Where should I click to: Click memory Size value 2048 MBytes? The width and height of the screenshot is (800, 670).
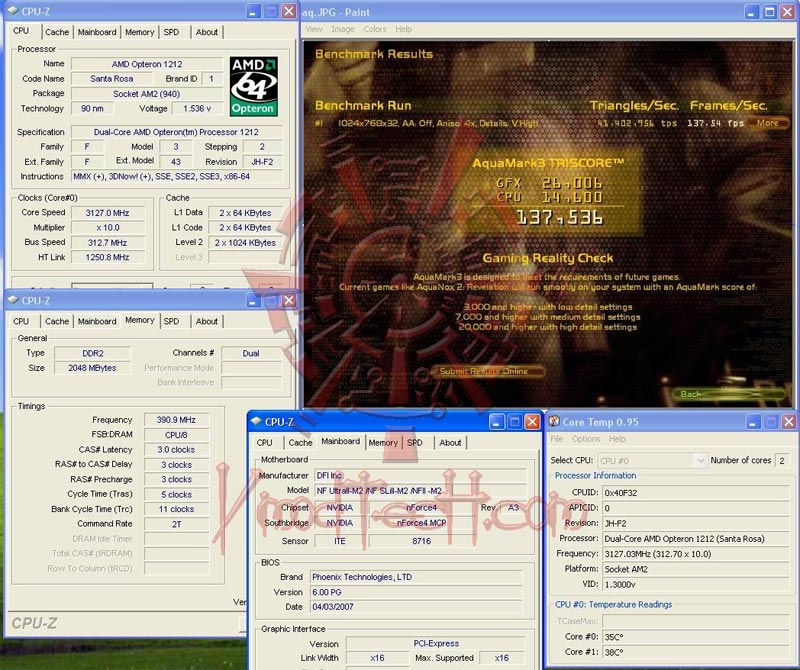tap(92, 368)
